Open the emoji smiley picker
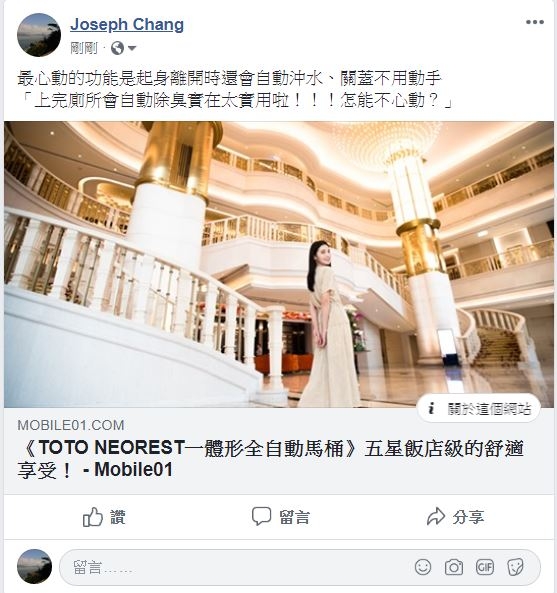The height and width of the screenshot is (593, 557). [423, 567]
